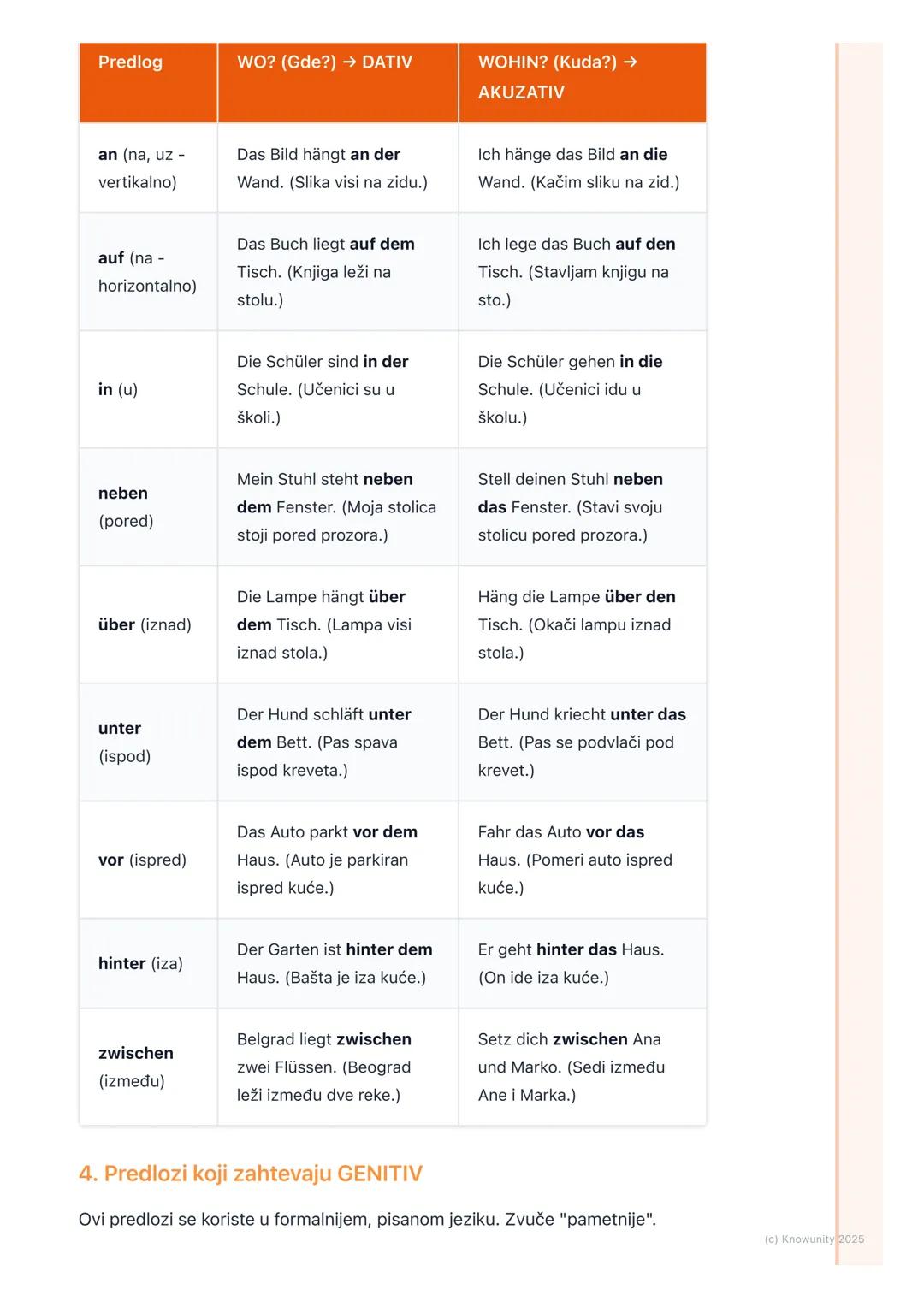This screenshot has width=924, height=1307.
Task: Click the '4. Predlozi koji zahtevaju GENITIV' heading
Action: tap(251, 1174)
